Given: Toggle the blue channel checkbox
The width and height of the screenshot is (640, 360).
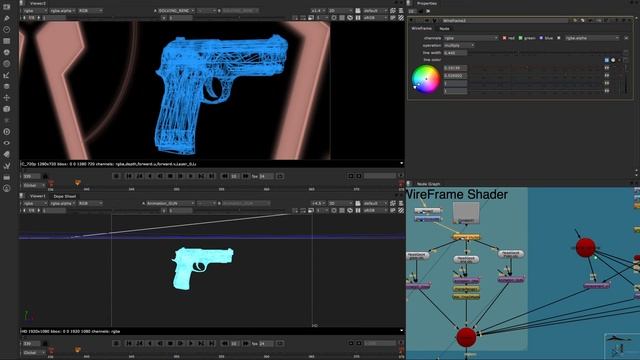Looking at the screenshot, I should [541, 38].
